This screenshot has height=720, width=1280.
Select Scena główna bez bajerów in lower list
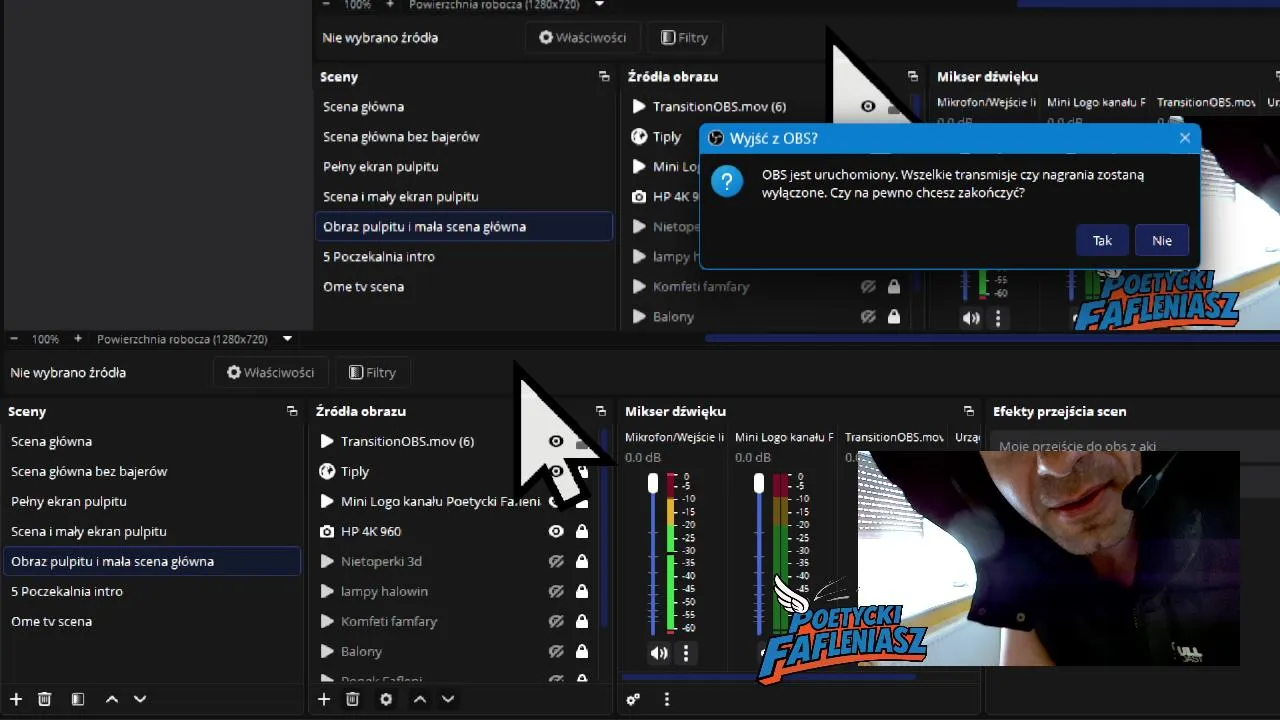pyautogui.click(x=152, y=471)
